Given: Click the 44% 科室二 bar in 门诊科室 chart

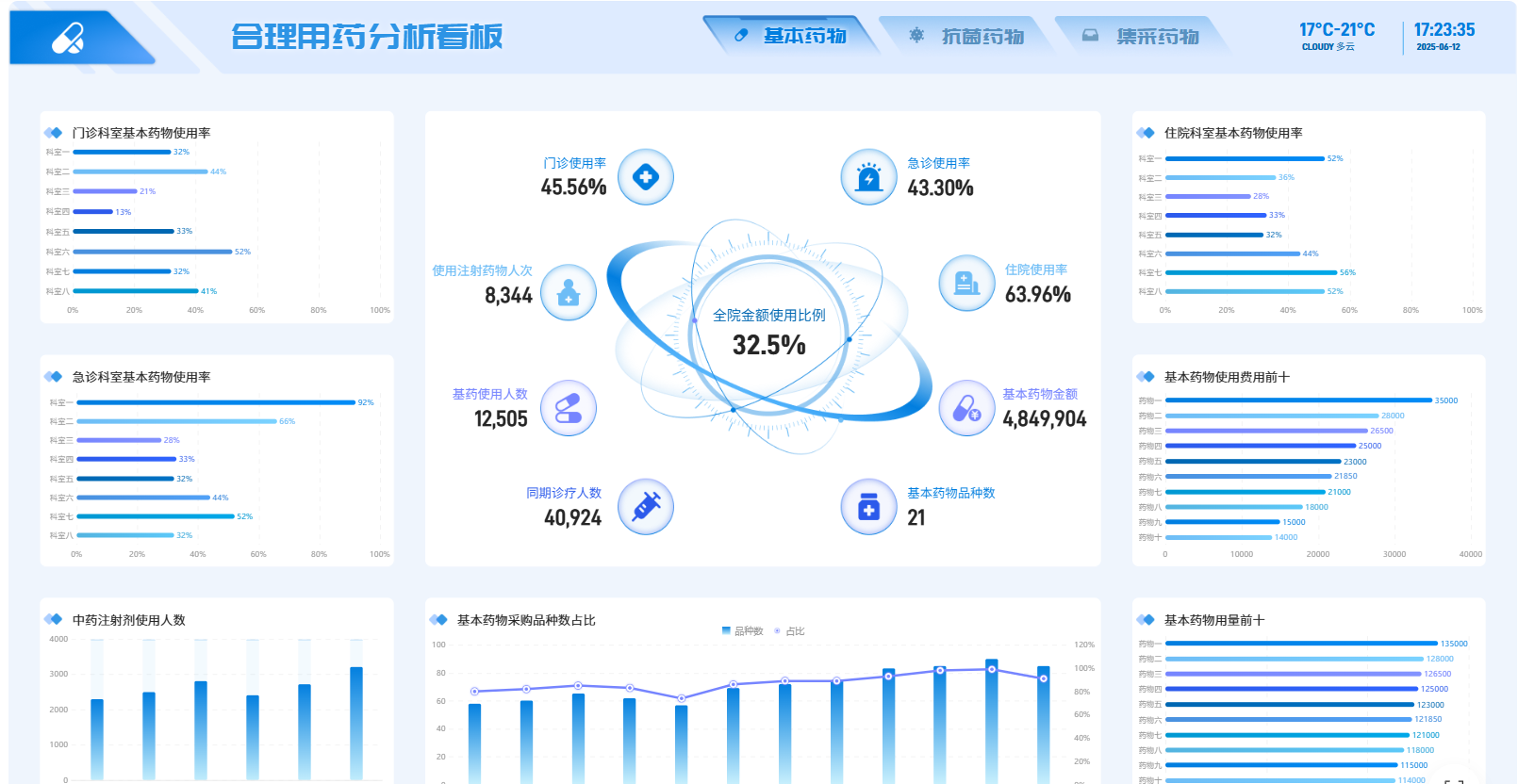Looking at the screenshot, I should pyautogui.click(x=140, y=171).
